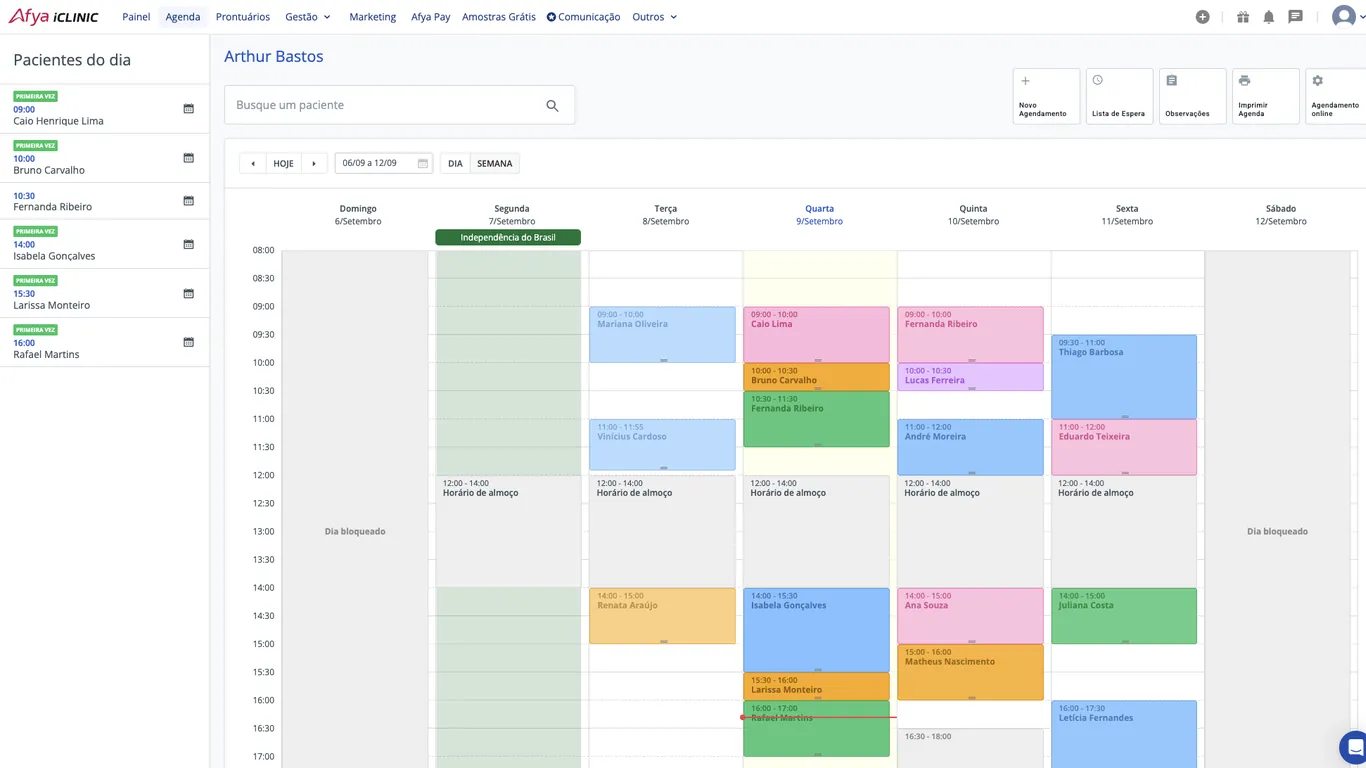This screenshot has height=768, width=1366.
Task: Open calendar icon for Bruno Carvalho
Action: 188,157
